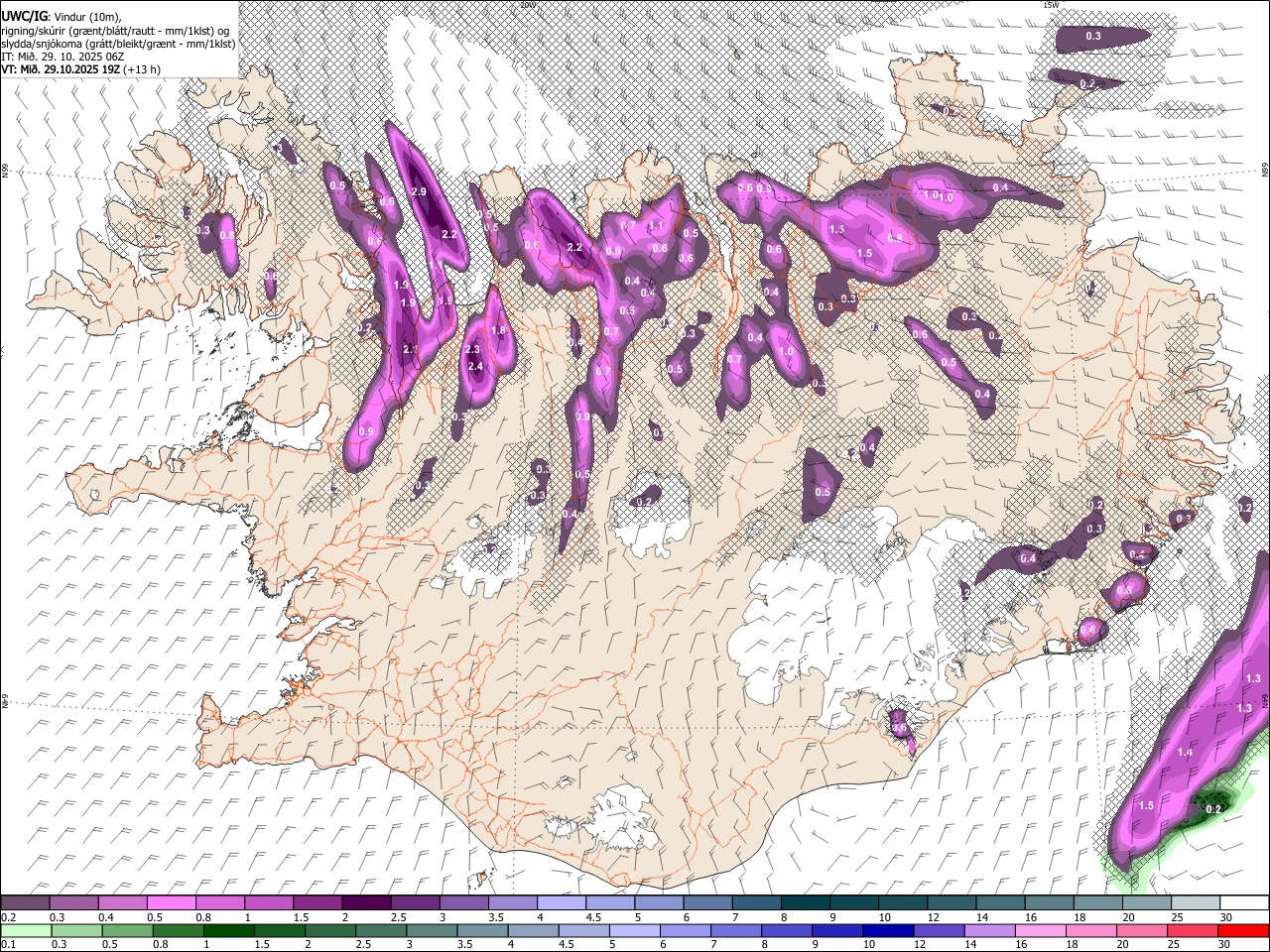Click the "0.2" value inside the green rain patch
The image size is (1270, 952).
(1212, 809)
